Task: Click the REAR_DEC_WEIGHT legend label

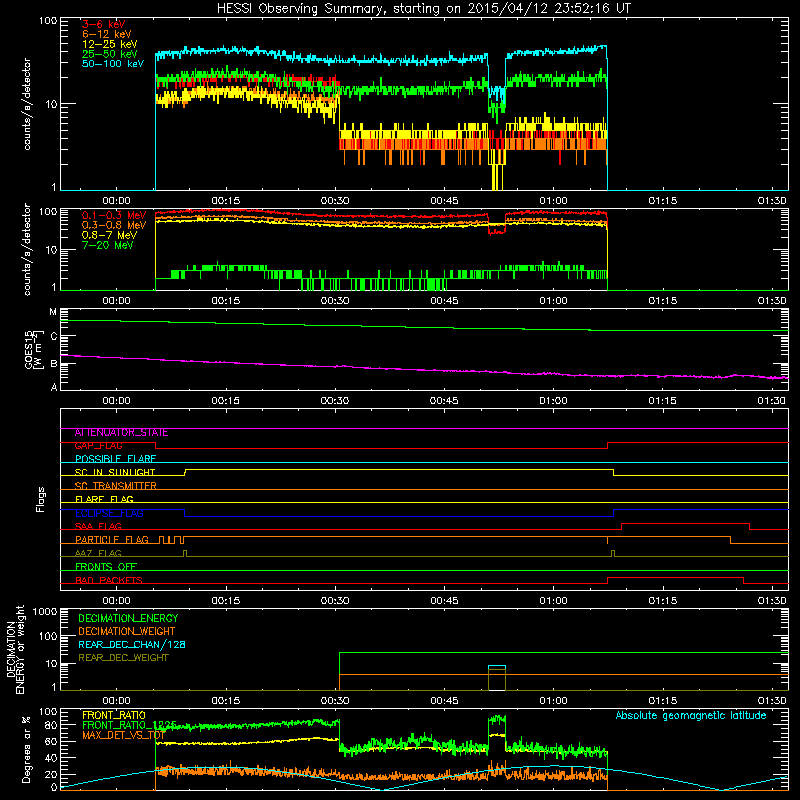Action: click(x=123, y=658)
